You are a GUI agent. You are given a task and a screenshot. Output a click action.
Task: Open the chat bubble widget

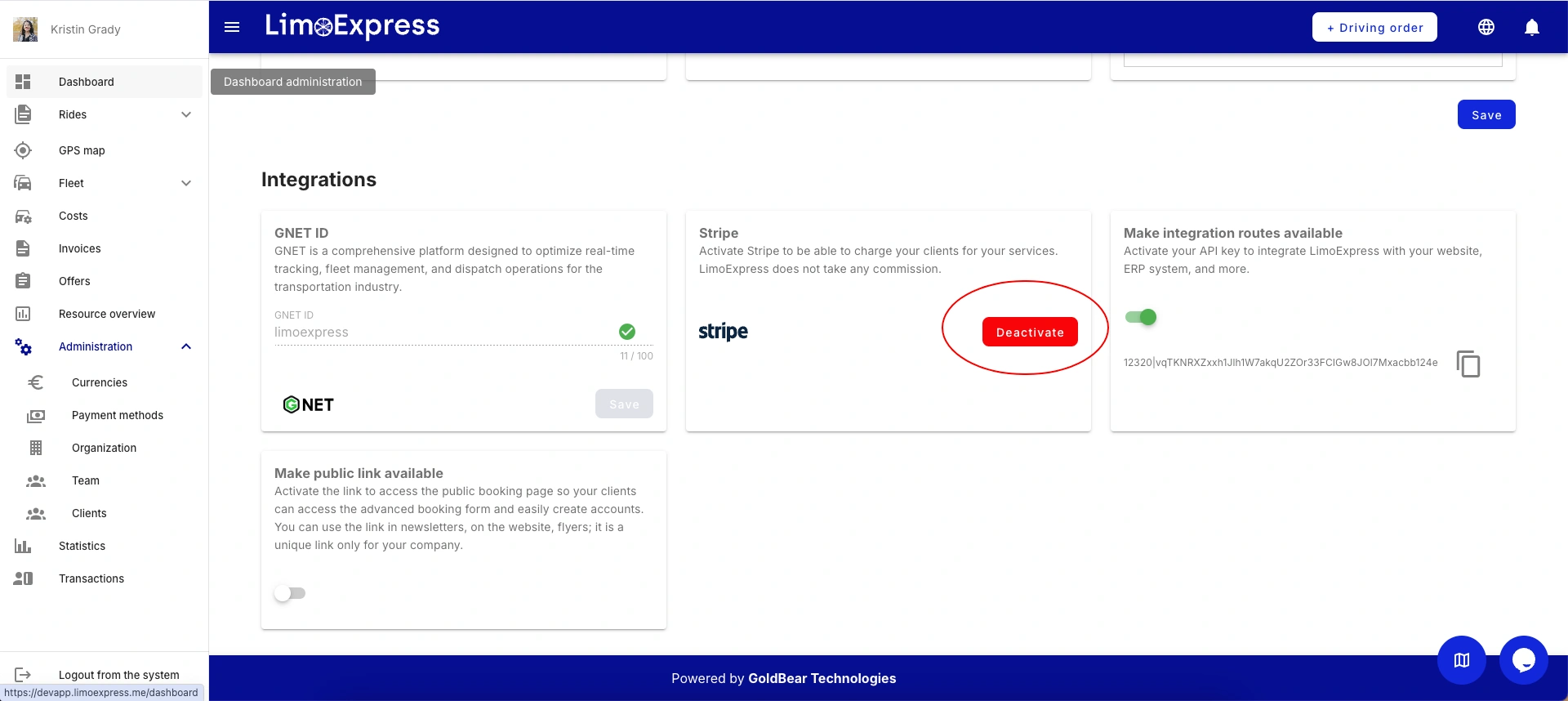click(1523, 659)
